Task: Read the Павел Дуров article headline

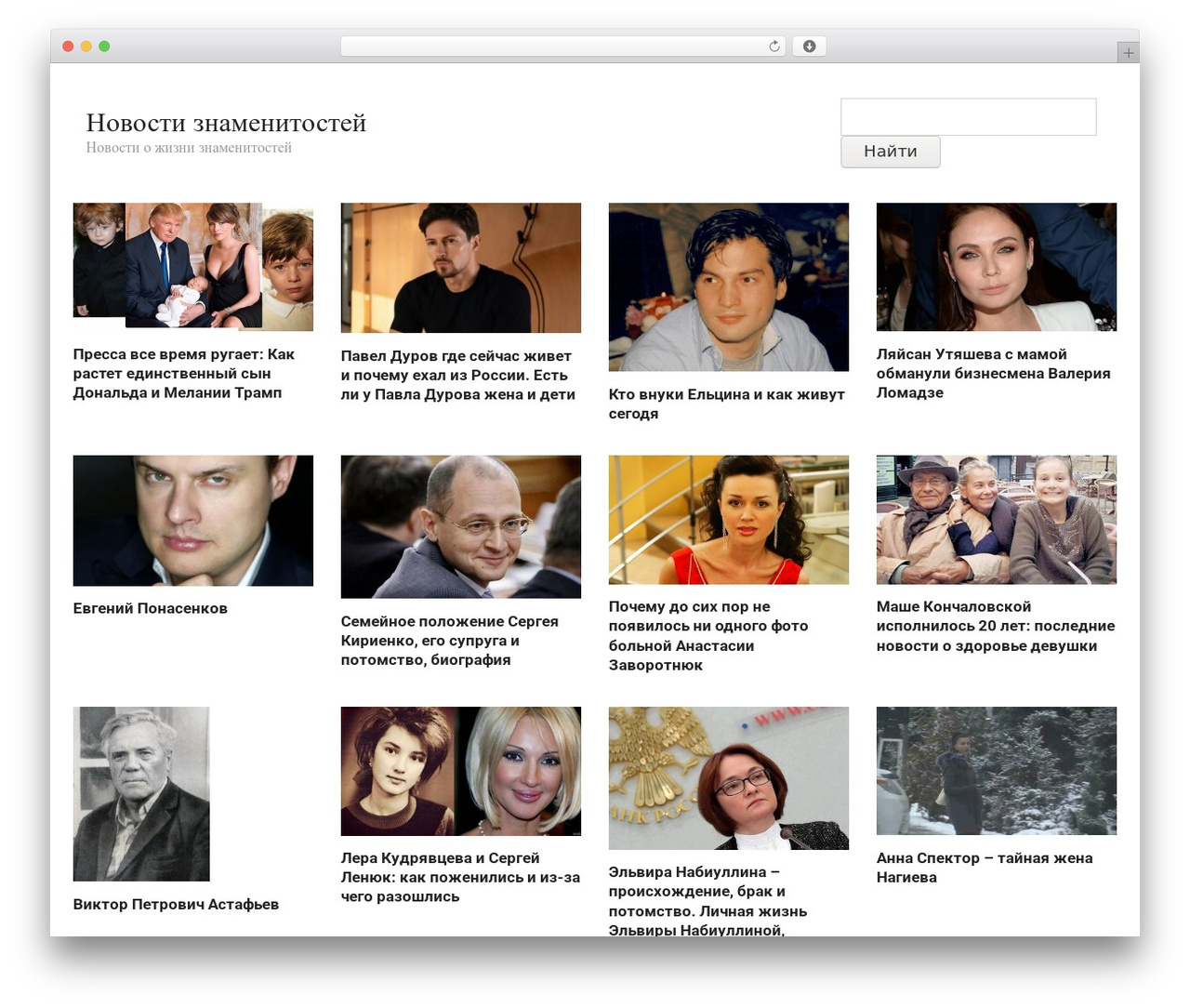Action: coord(458,376)
